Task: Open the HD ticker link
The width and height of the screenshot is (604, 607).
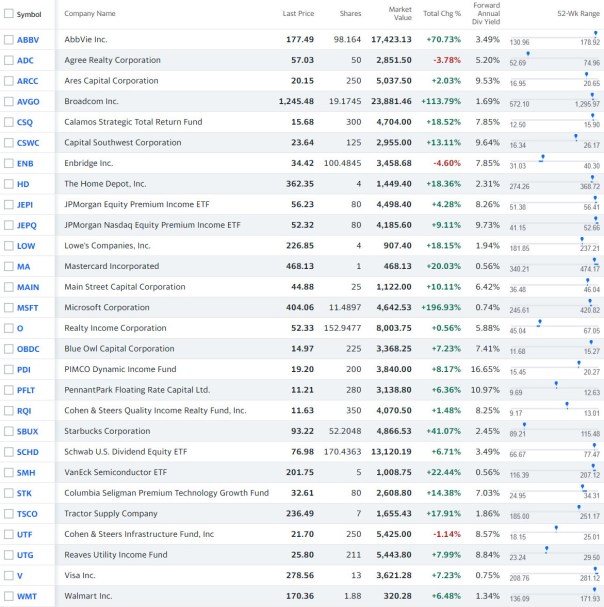Action: 23,184
